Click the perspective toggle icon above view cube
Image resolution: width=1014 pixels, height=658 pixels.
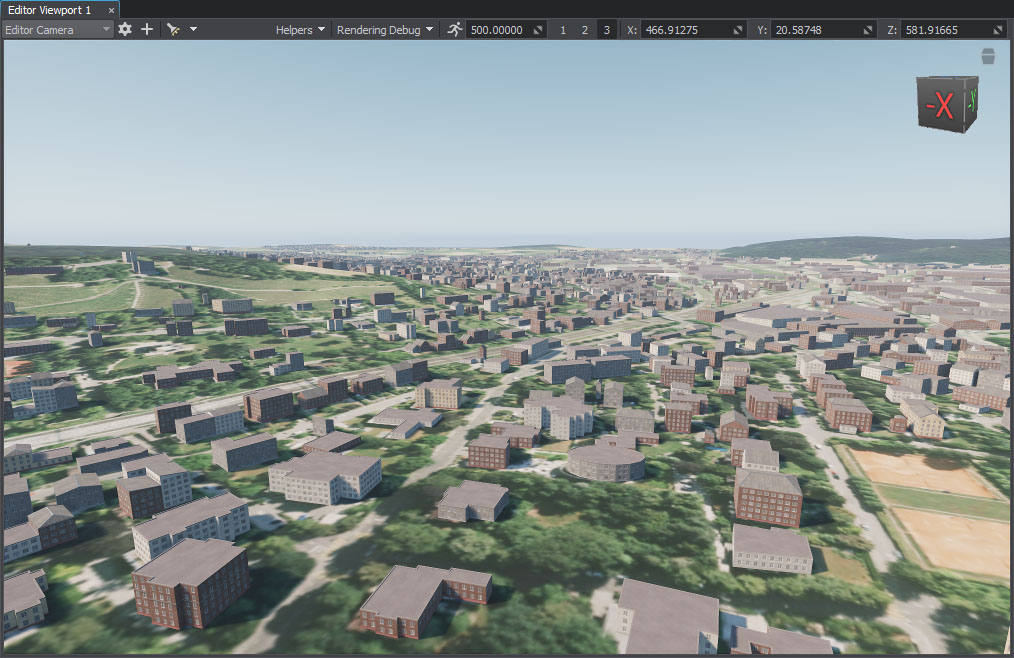tap(988, 56)
